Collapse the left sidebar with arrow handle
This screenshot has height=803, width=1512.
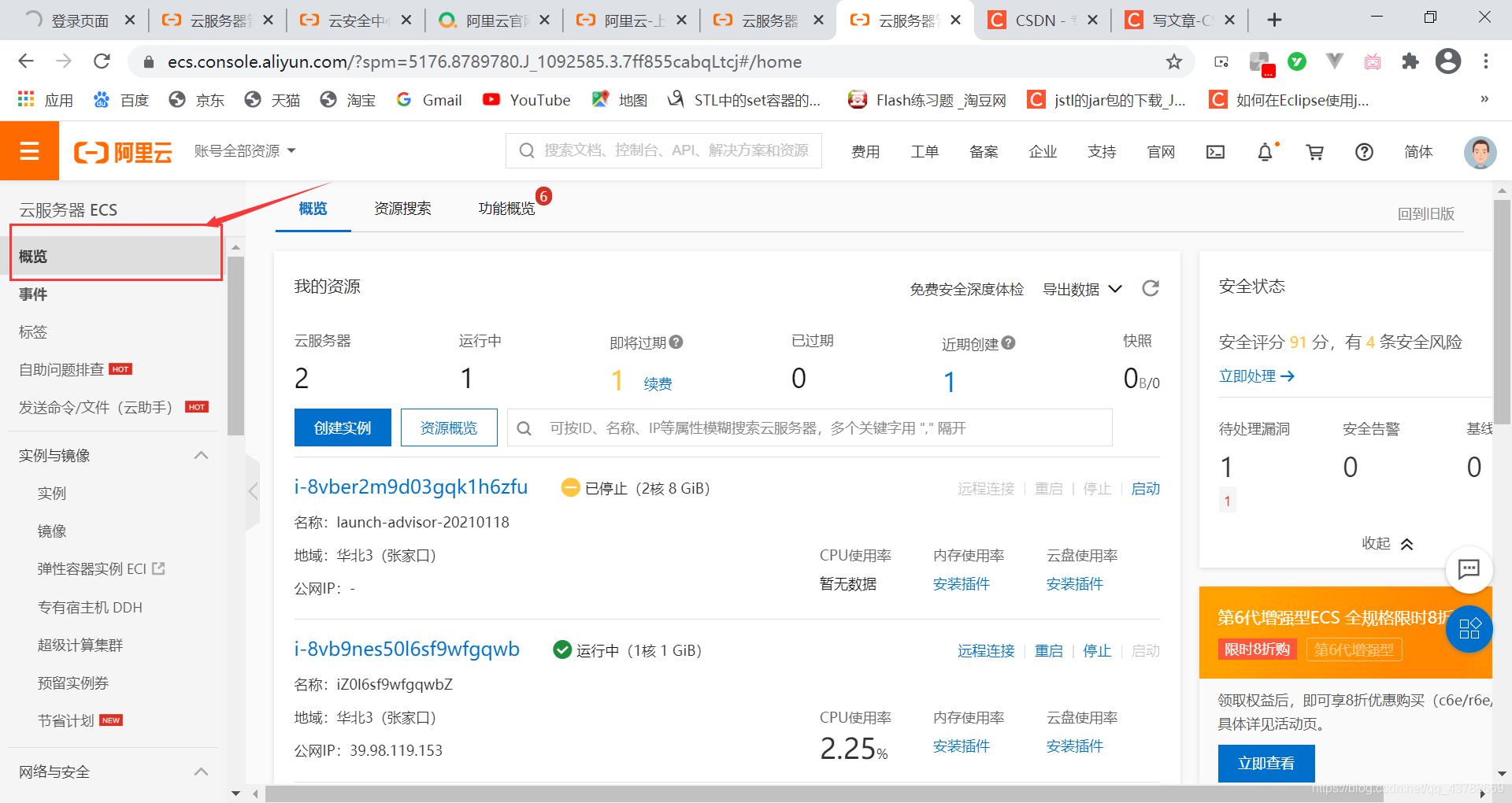[x=253, y=492]
